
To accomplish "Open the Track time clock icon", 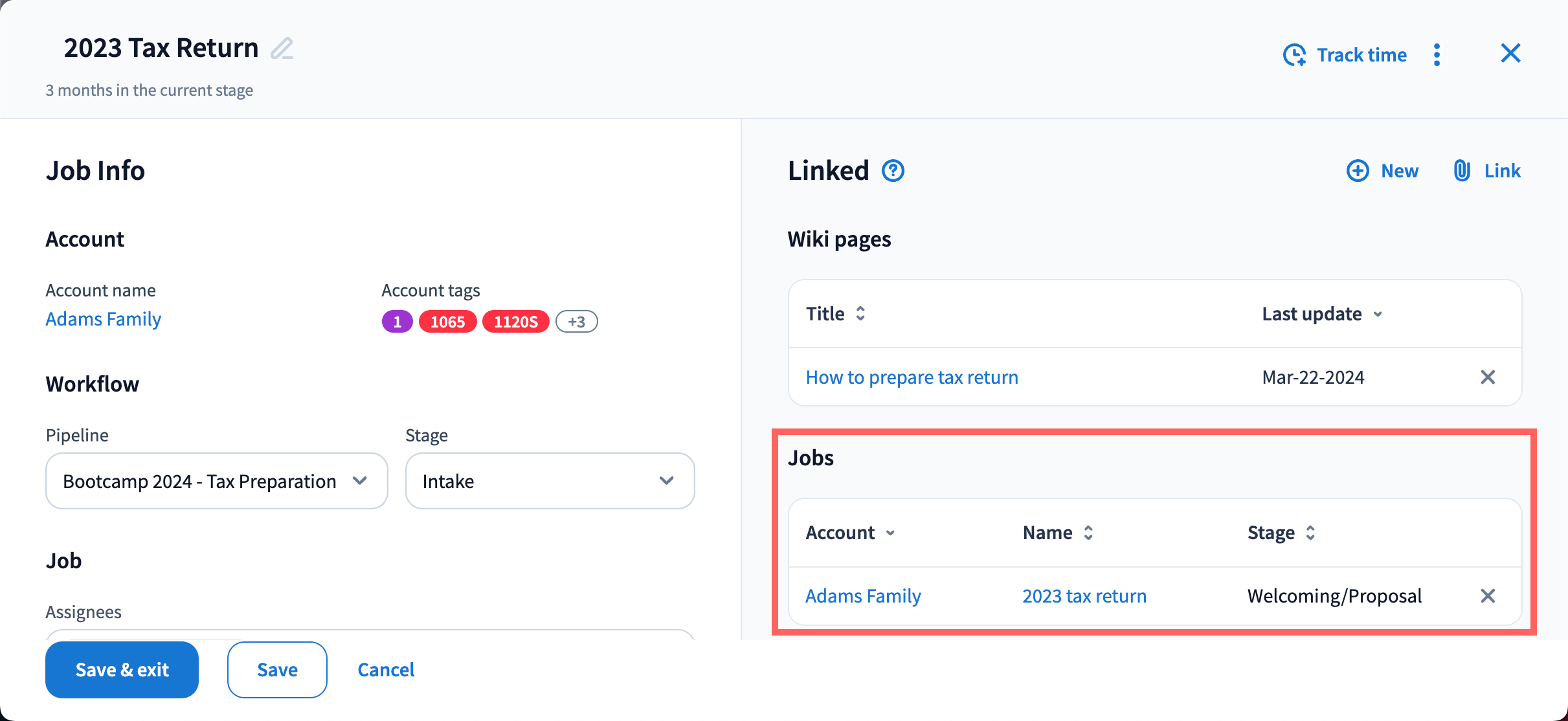I will click(x=1294, y=55).
